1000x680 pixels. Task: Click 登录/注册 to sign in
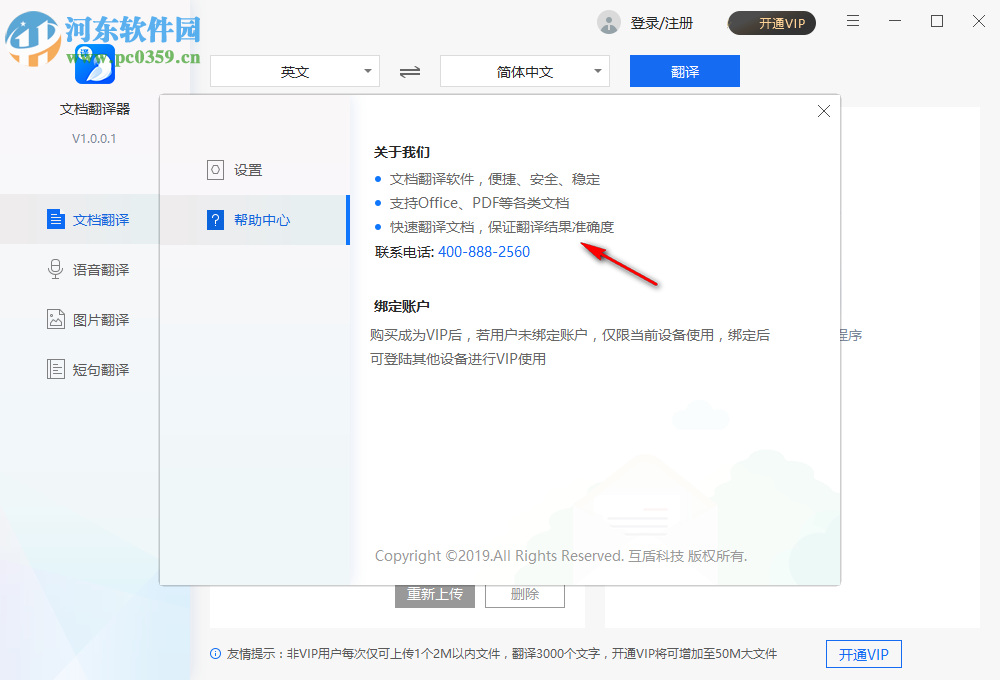(660, 22)
